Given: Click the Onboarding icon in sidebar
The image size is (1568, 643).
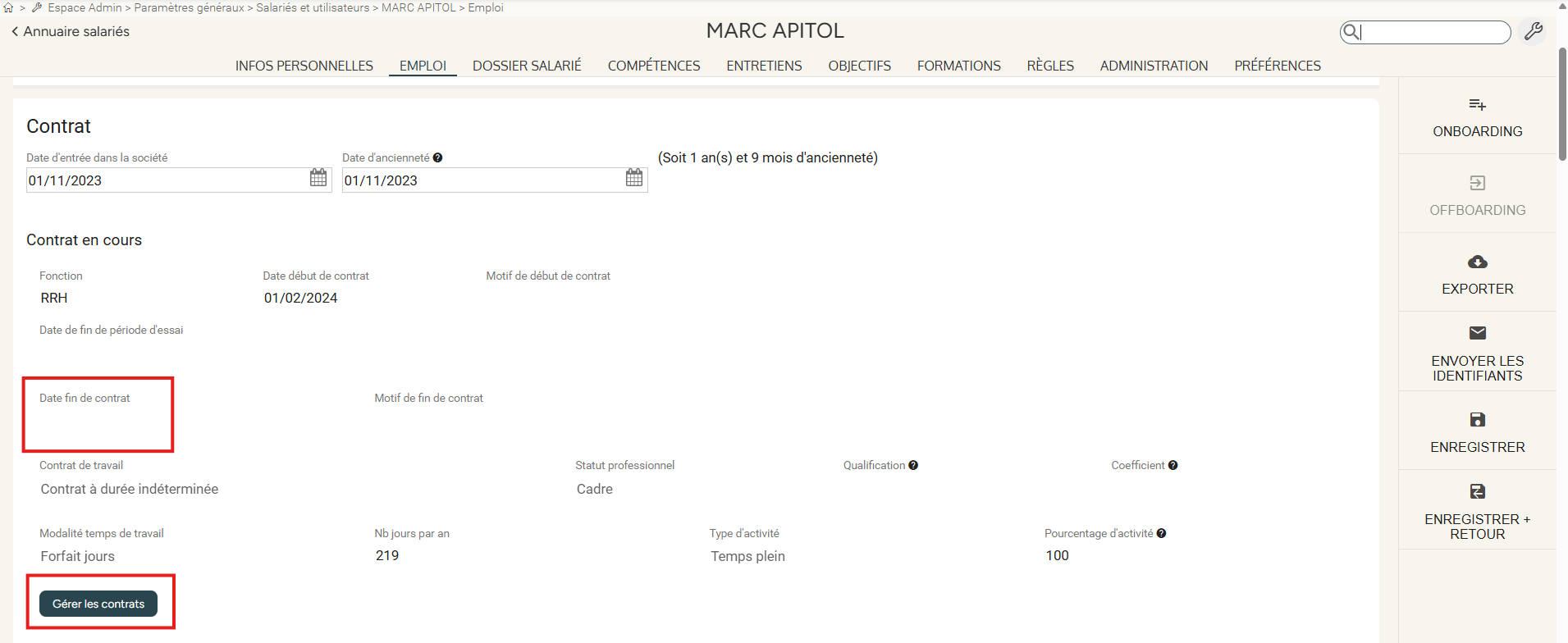Looking at the screenshot, I should point(1477,105).
